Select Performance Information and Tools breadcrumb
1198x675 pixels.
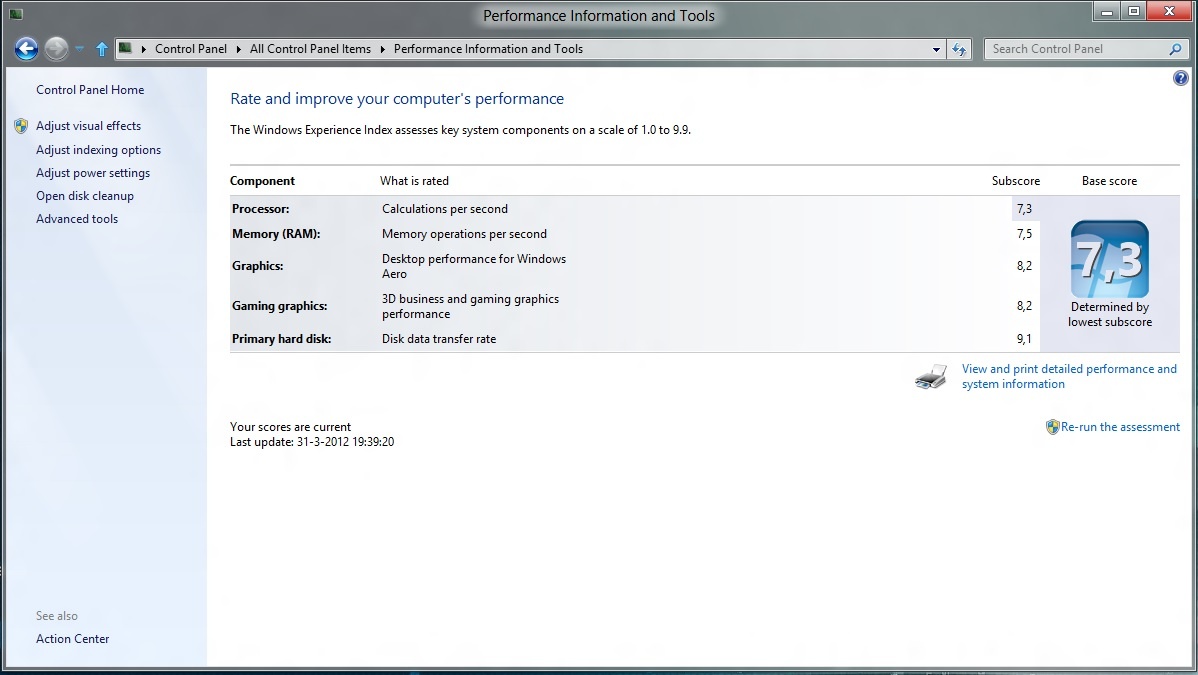coord(488,49)
